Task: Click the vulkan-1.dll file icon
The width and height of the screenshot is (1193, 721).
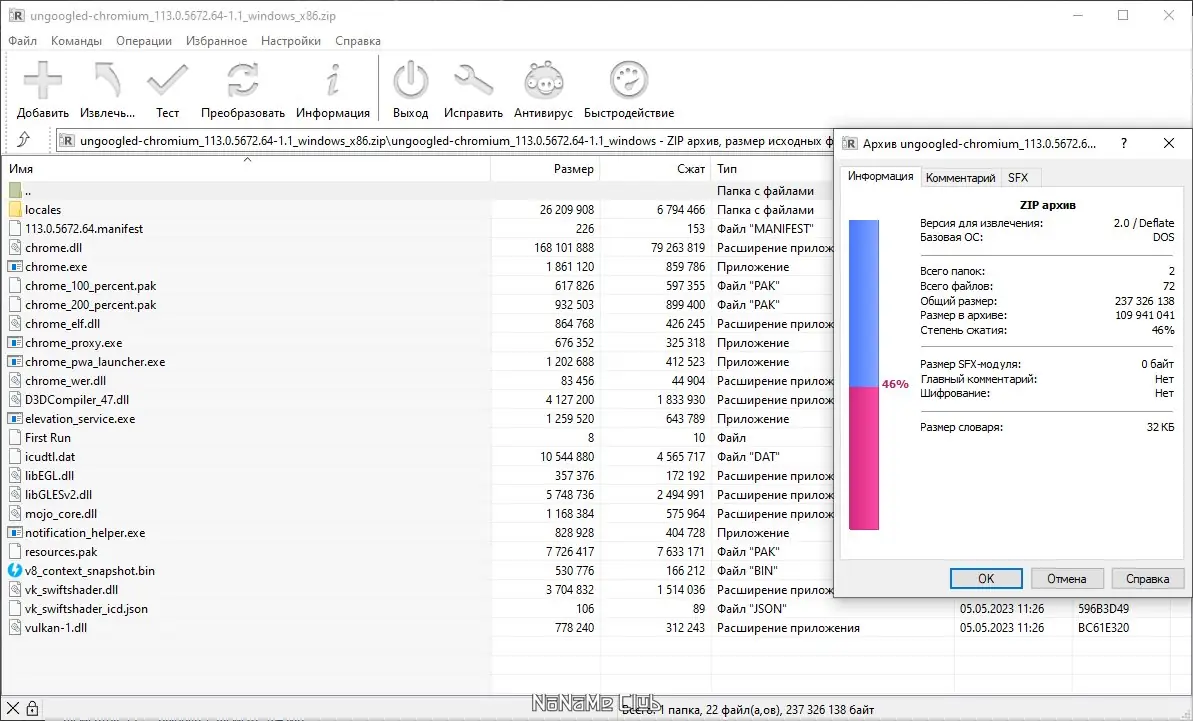Action: (15, 628)
